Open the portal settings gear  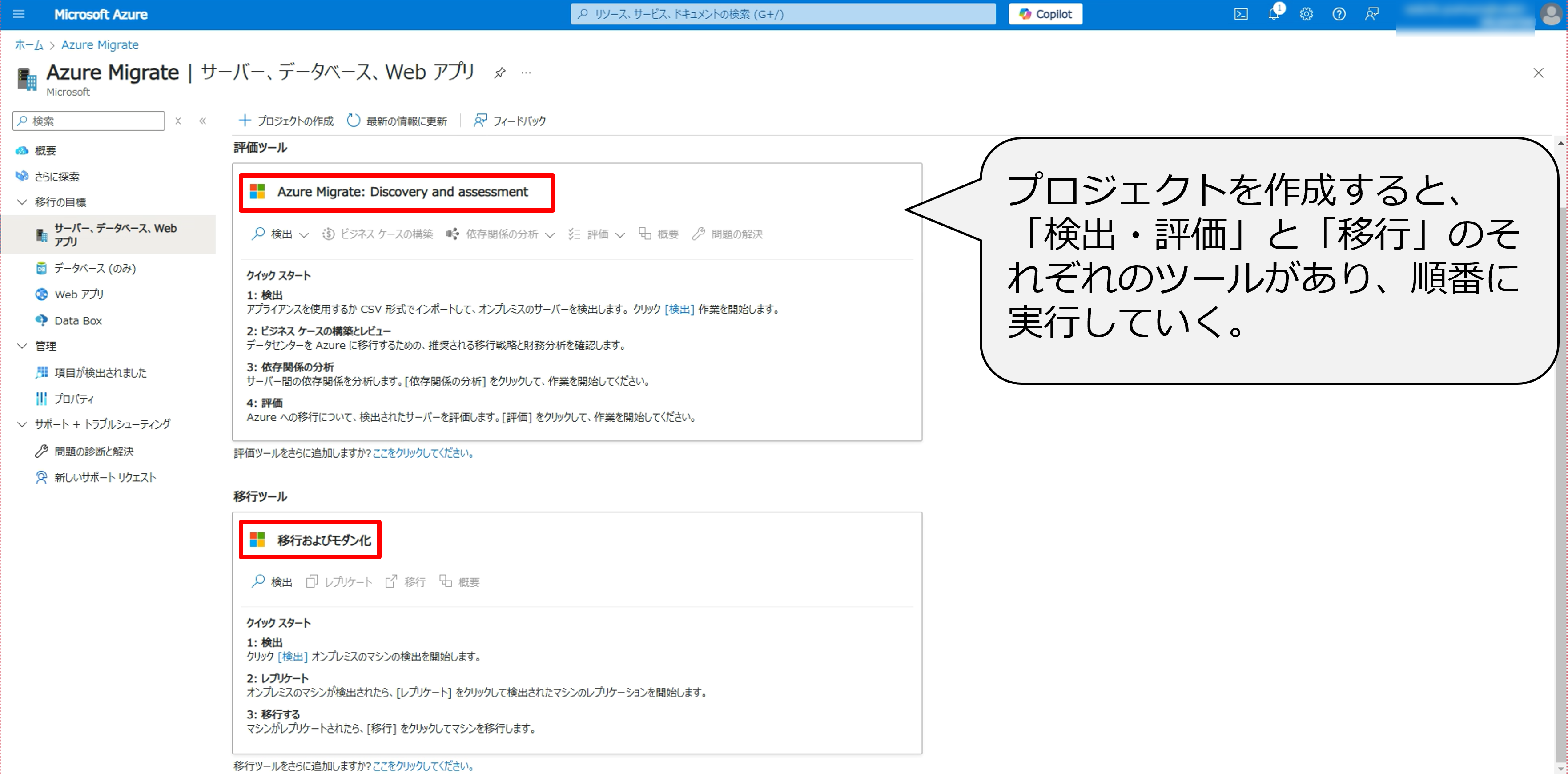click(x=1306, y=14)
